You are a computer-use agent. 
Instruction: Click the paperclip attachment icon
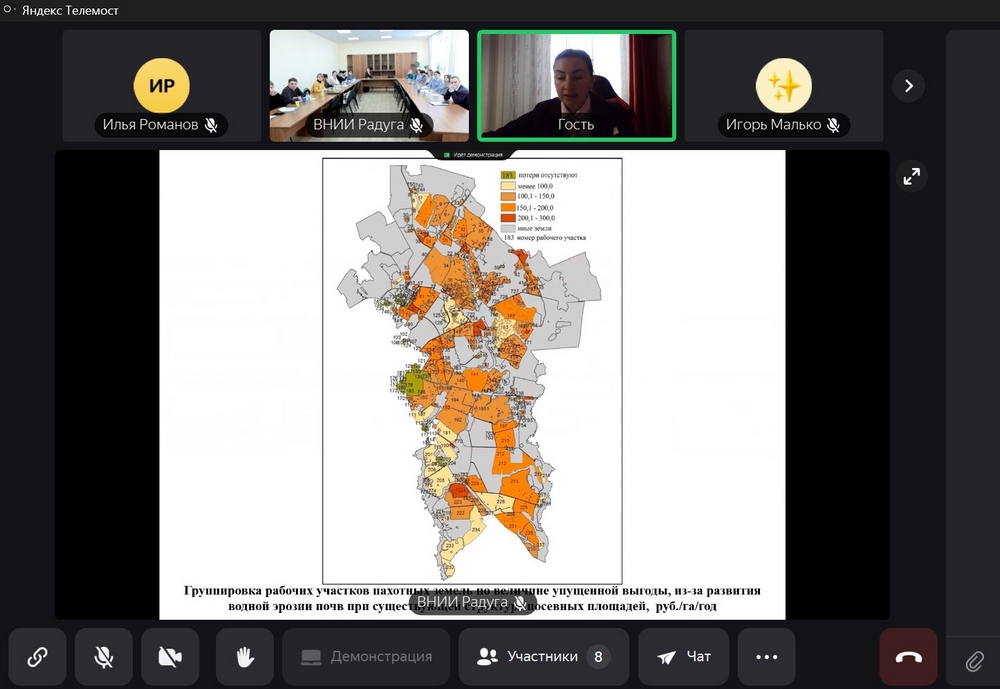pos(974,661)
